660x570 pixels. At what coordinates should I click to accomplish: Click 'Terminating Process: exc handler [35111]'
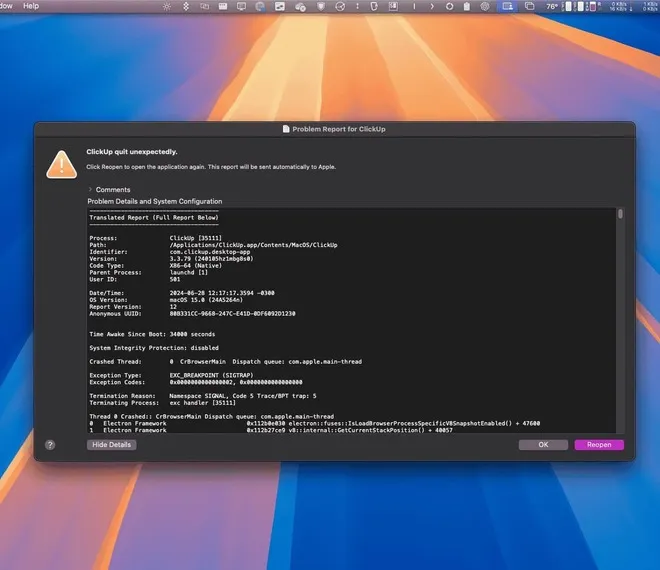pos(162,403)
